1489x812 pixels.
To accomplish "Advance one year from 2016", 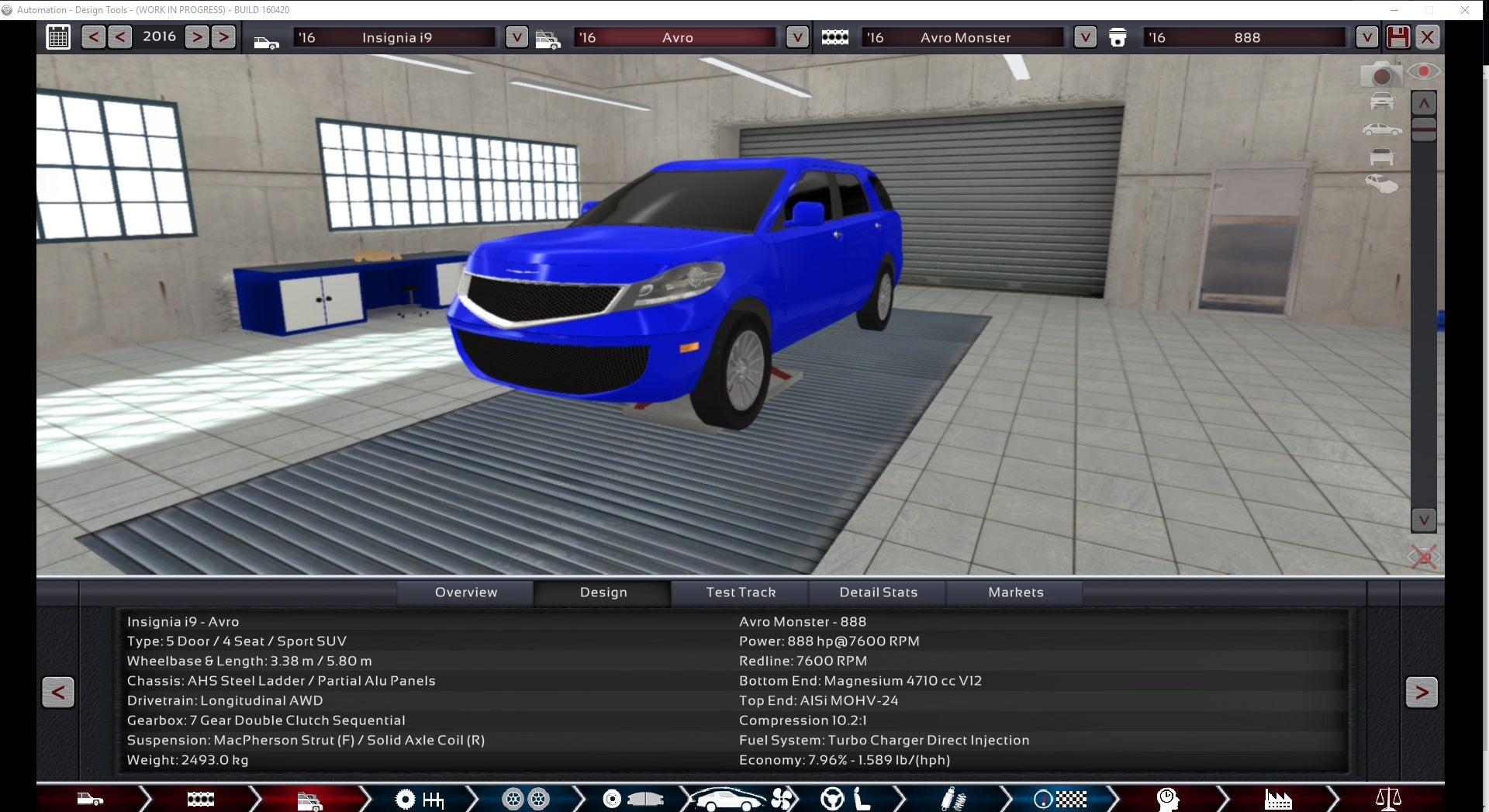I will [x=197, y=36].
